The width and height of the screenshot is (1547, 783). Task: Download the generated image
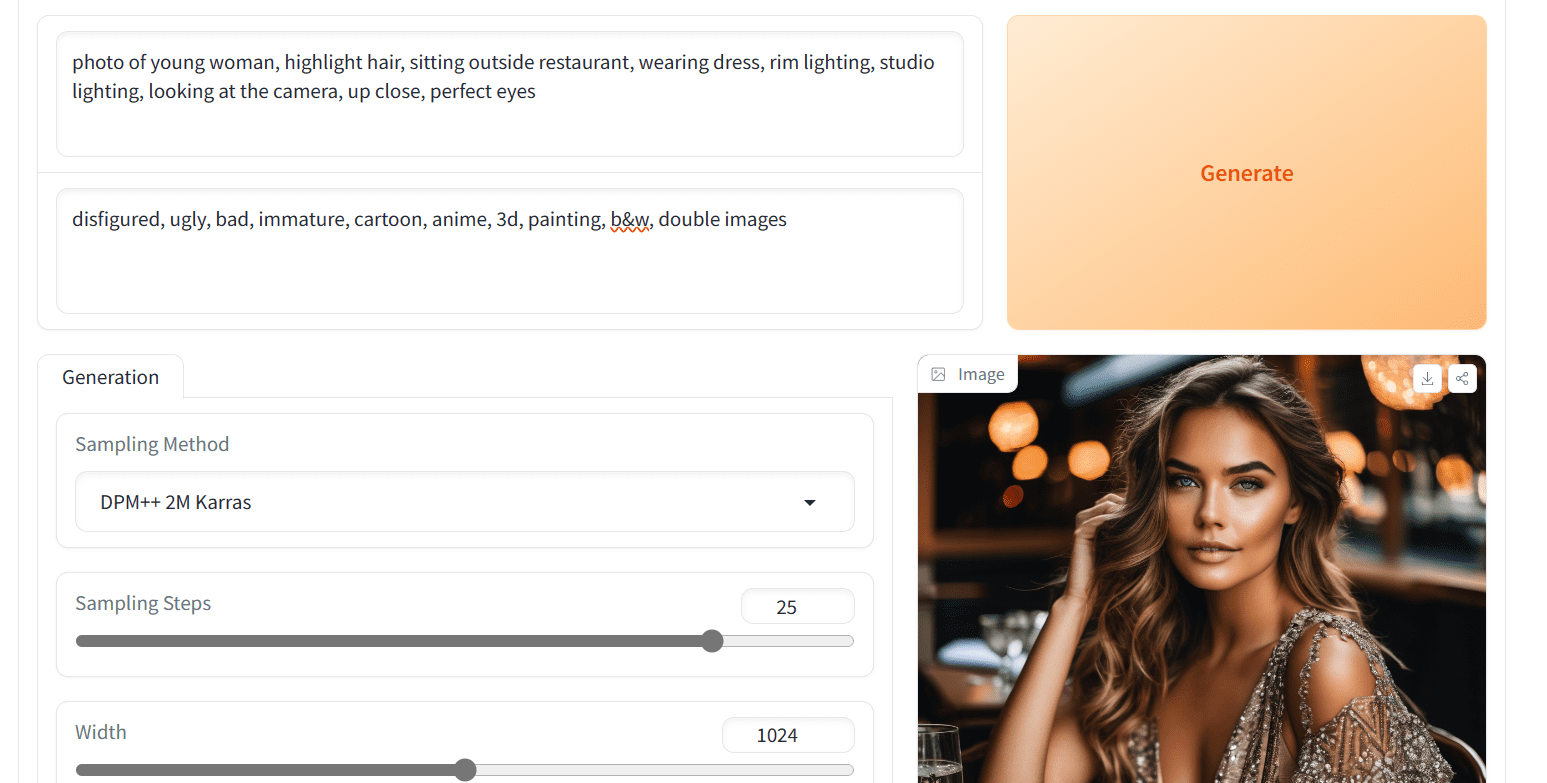click(x=1428, y=378)
